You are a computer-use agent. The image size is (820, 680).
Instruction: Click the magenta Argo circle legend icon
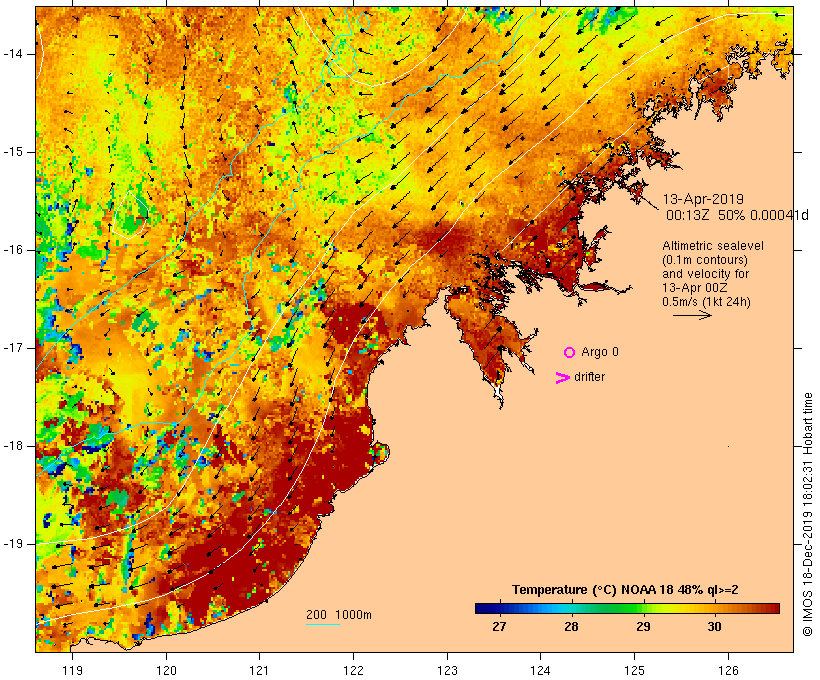[570, 352]
